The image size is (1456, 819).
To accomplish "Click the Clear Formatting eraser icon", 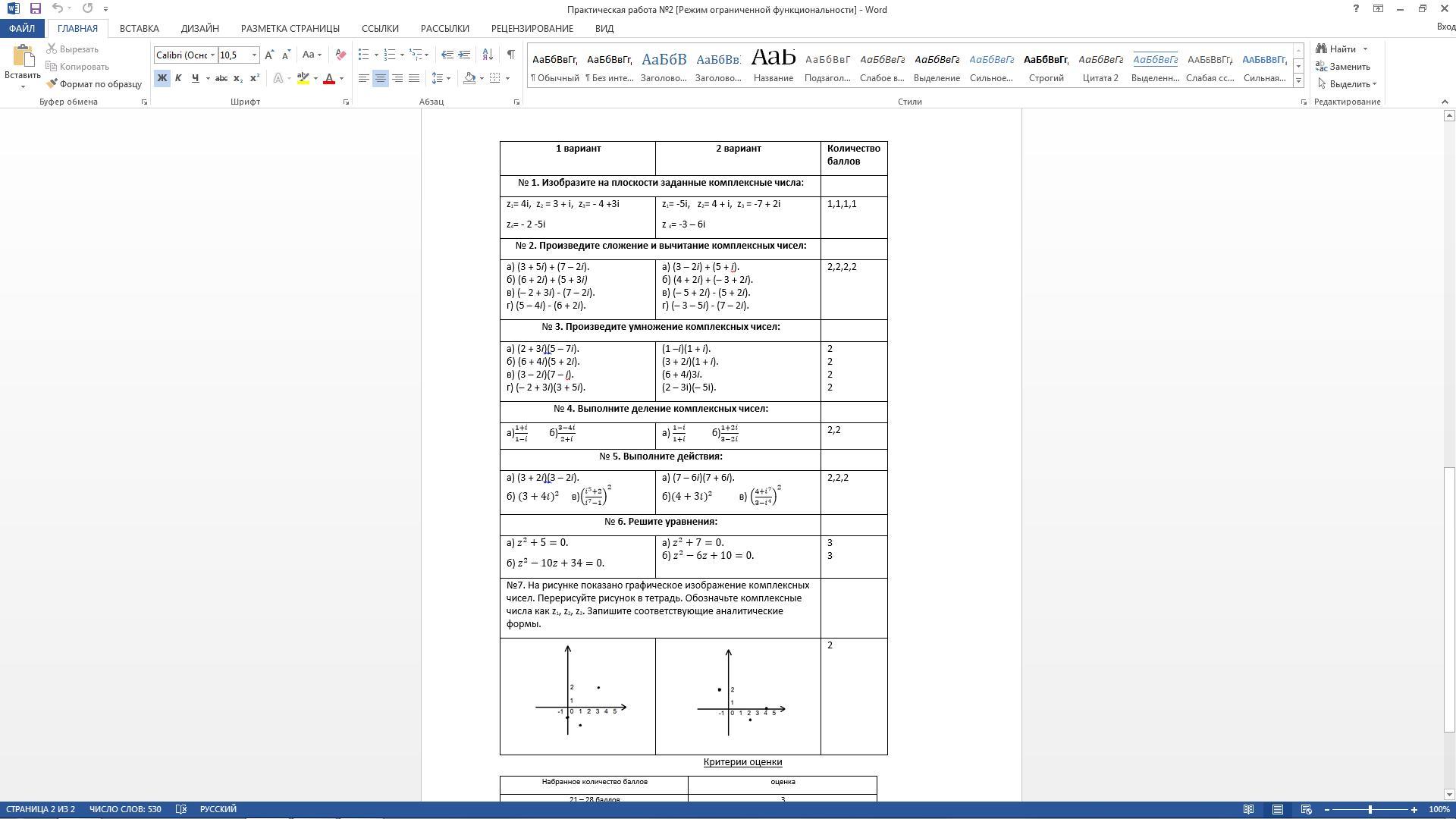I will tap(340, 55).
